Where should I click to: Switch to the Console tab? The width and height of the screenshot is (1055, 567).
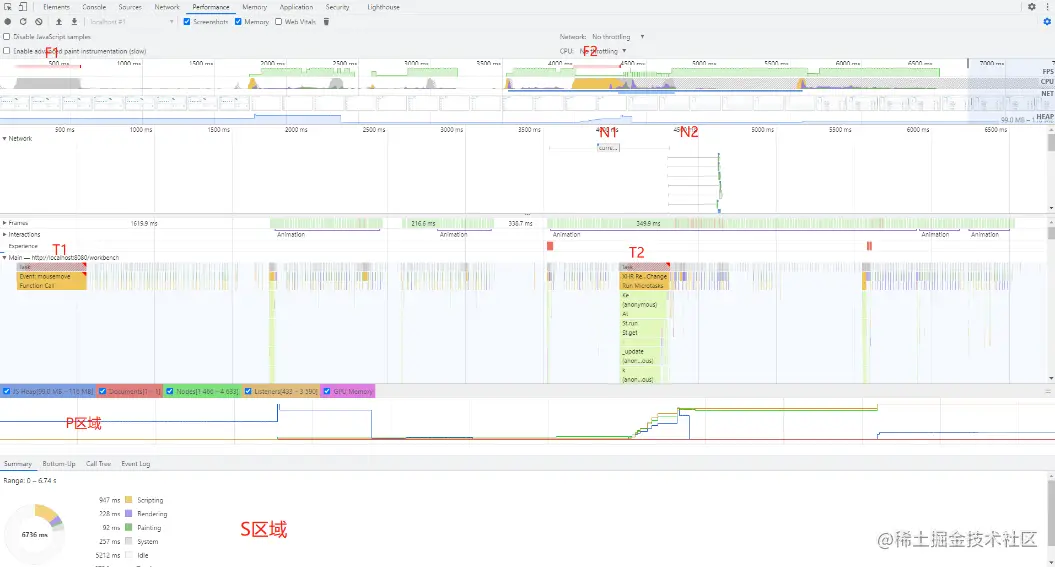click(94, 7)
